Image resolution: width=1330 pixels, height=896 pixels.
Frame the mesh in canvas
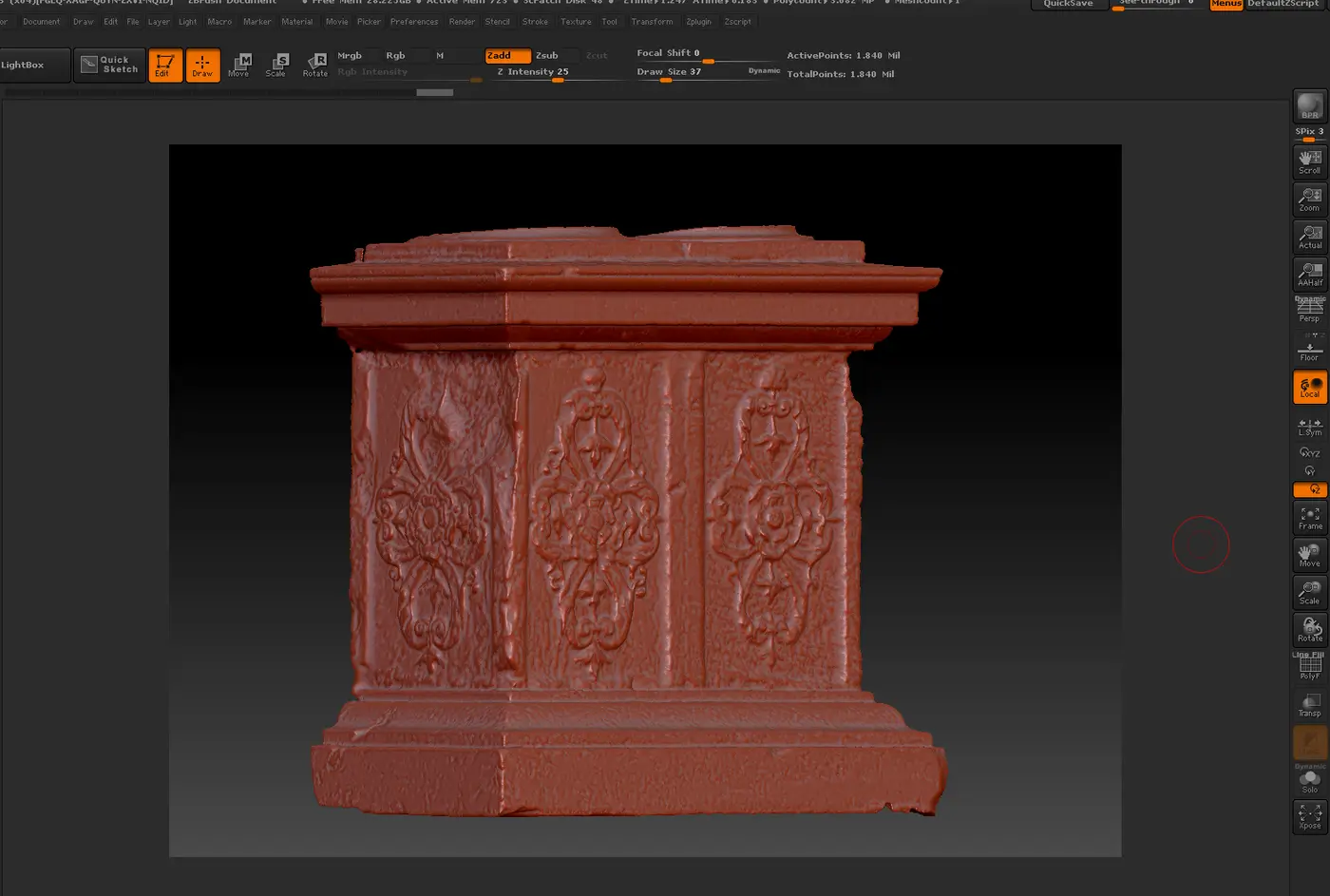(x=1310, y=518)
